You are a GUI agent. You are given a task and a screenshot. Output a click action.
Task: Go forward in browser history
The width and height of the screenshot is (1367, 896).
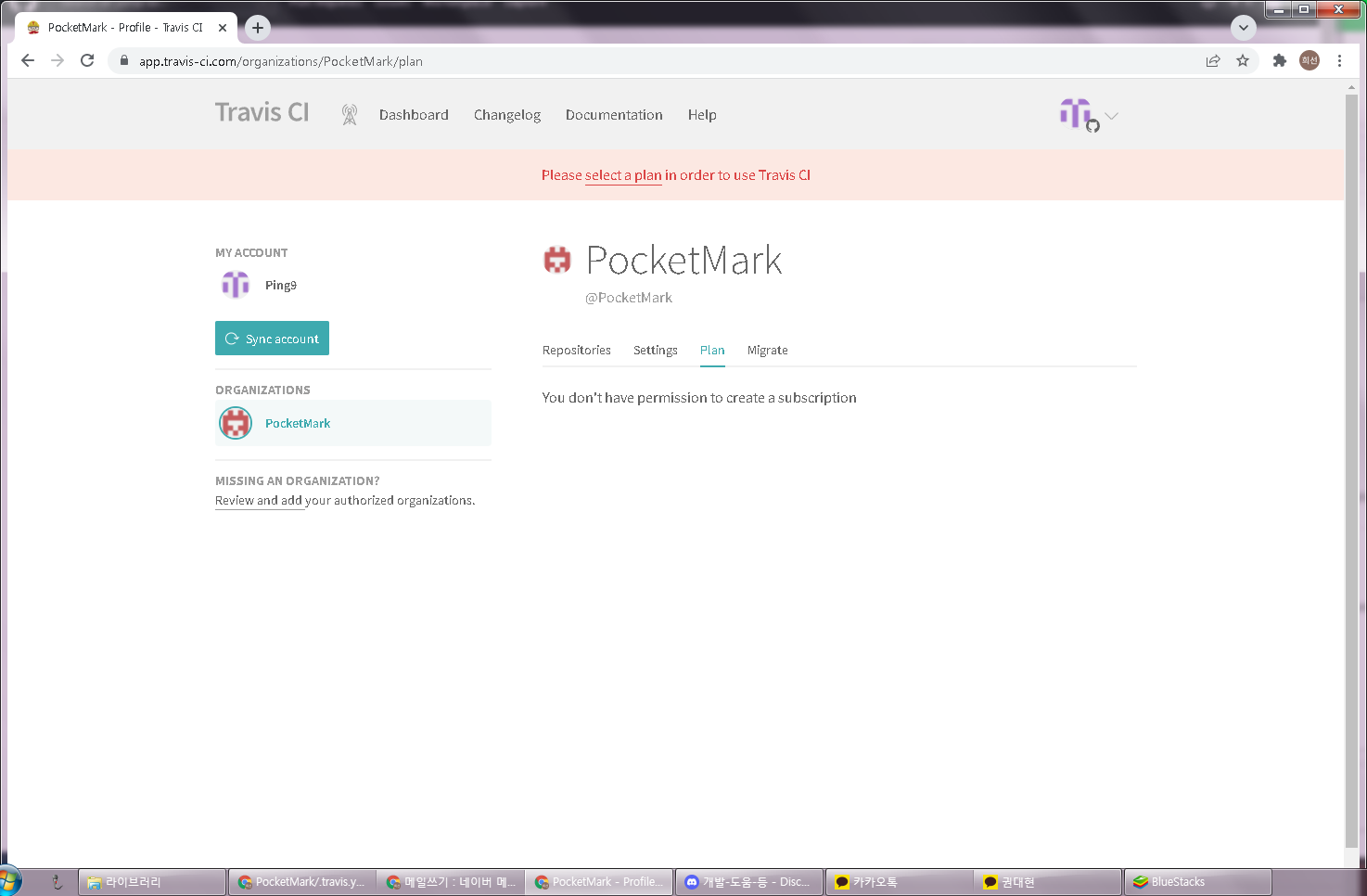click(x=57, y=60)
